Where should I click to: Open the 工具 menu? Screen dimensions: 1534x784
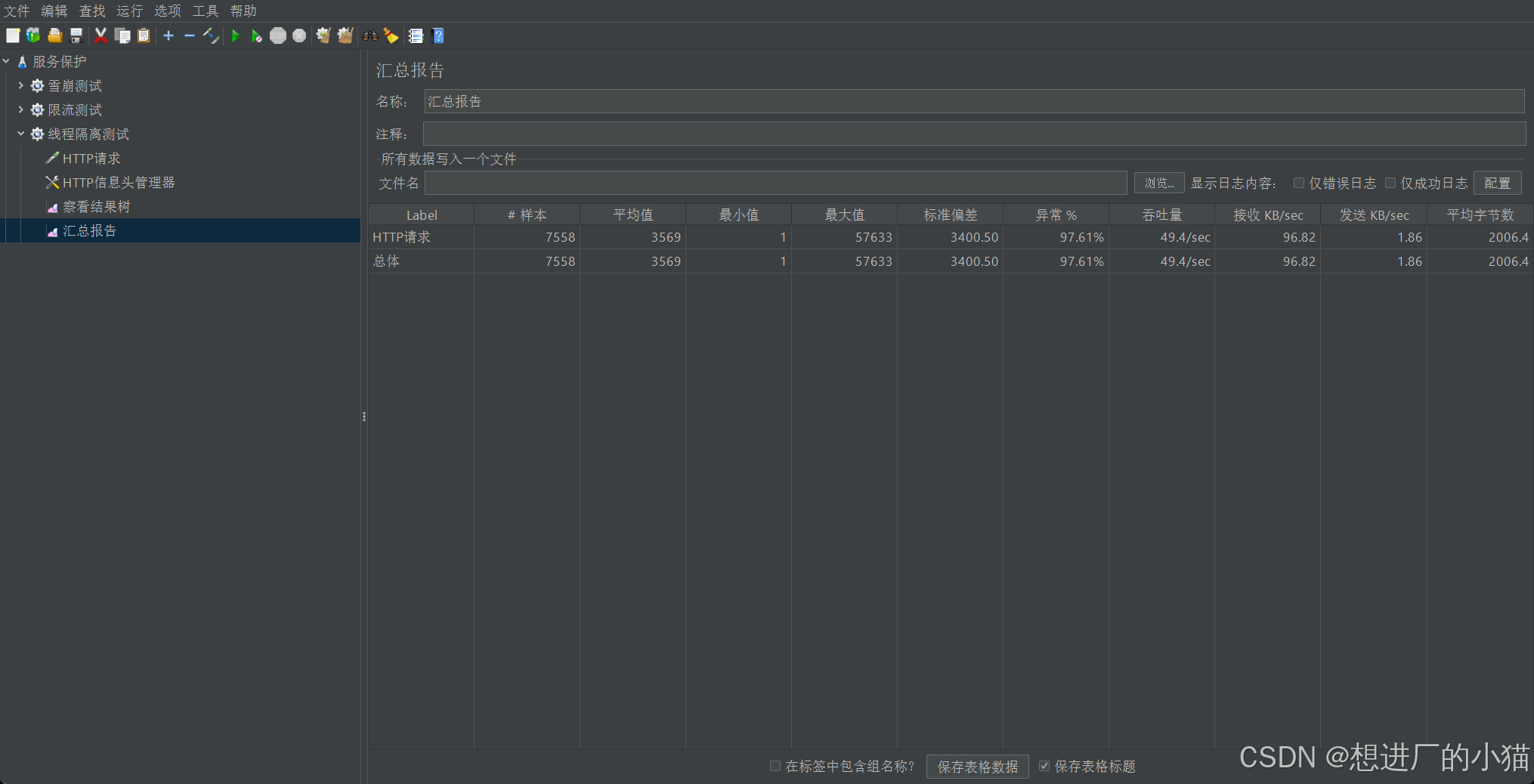pos(206,11)
